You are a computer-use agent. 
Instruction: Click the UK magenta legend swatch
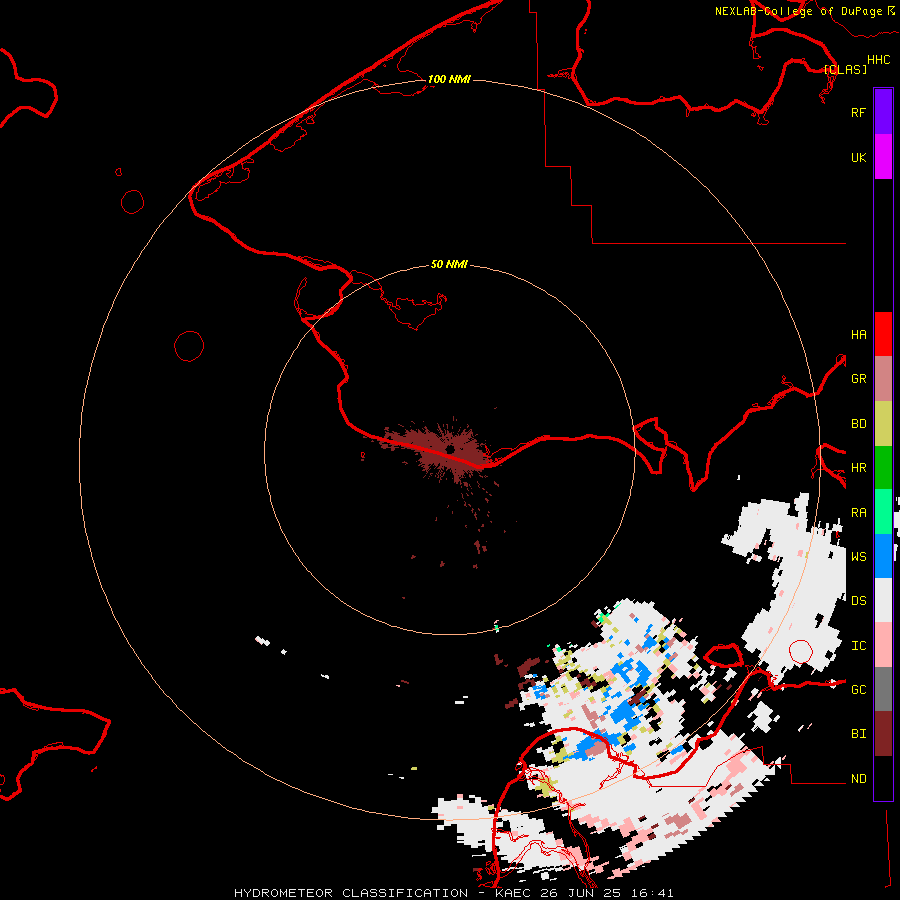tap(883, 157)
